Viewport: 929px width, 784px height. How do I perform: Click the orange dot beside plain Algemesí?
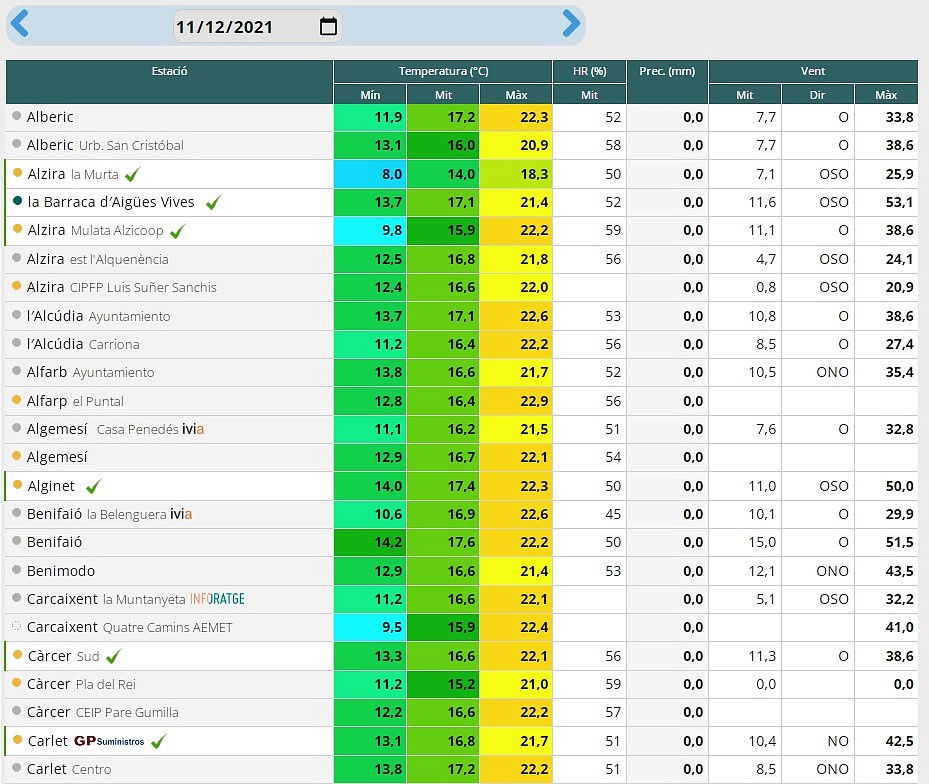17,456
